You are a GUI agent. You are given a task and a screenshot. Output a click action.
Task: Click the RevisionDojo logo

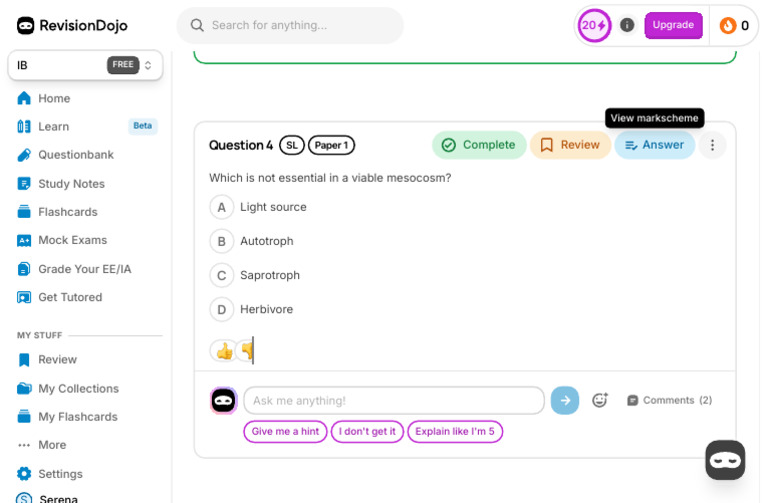[x=73, y=25]
